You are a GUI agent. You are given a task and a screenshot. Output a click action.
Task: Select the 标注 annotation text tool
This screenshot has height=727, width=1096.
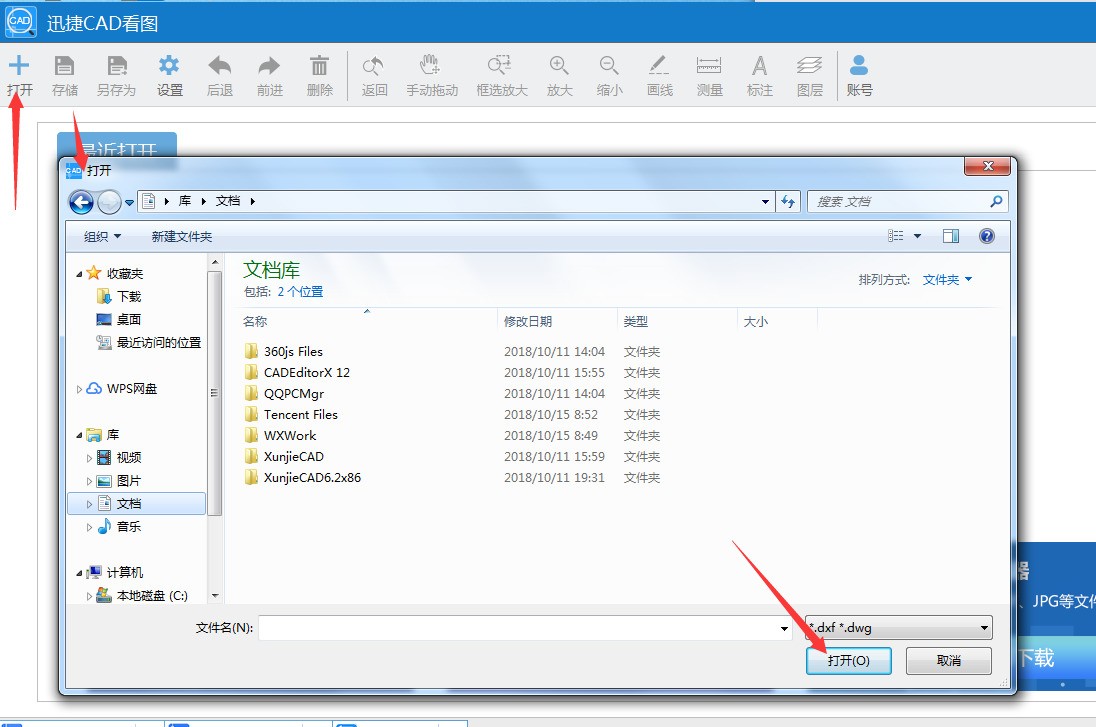click(x=760, y=67)
